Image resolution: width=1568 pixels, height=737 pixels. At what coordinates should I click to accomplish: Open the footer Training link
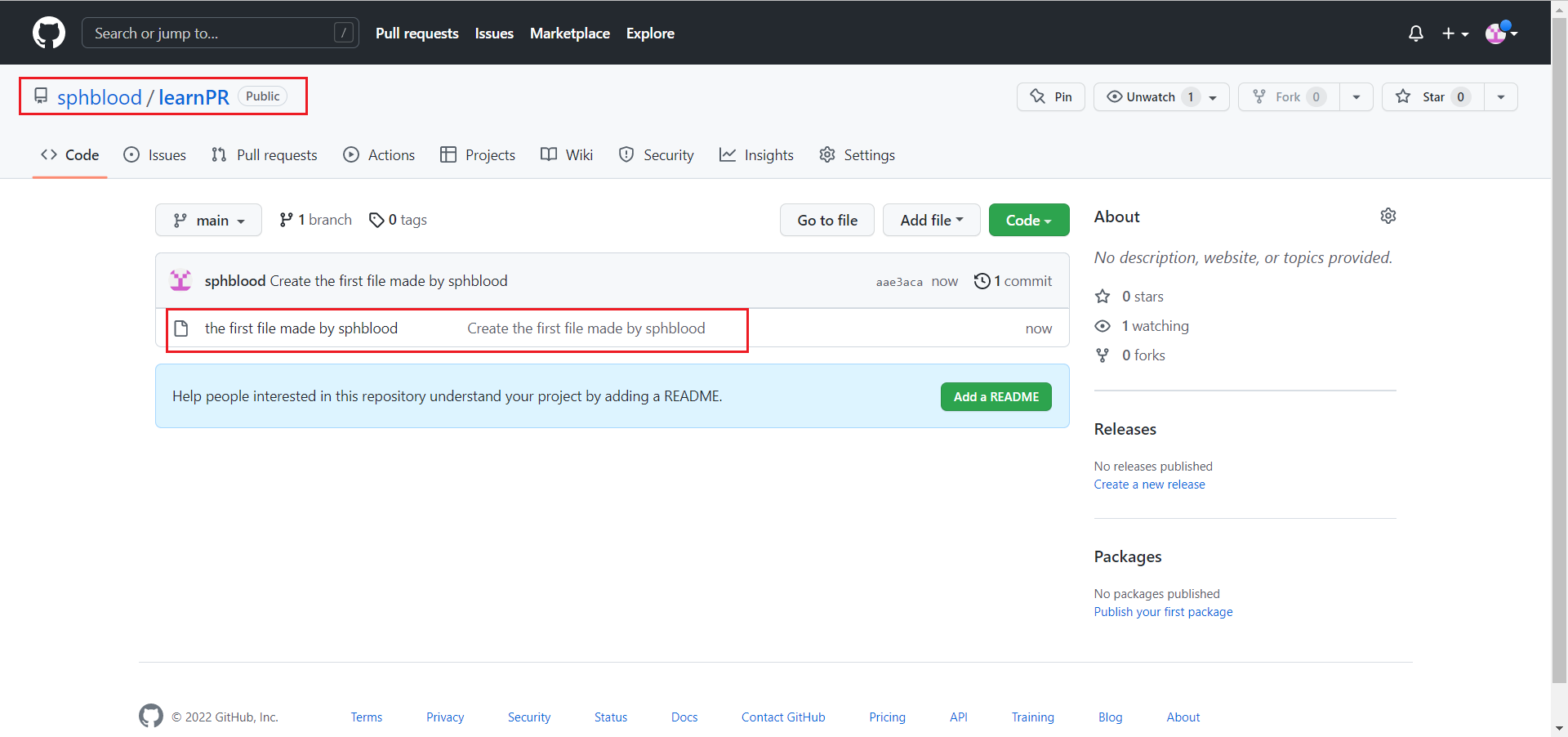pyautogui.click(x=1033, y=717)
